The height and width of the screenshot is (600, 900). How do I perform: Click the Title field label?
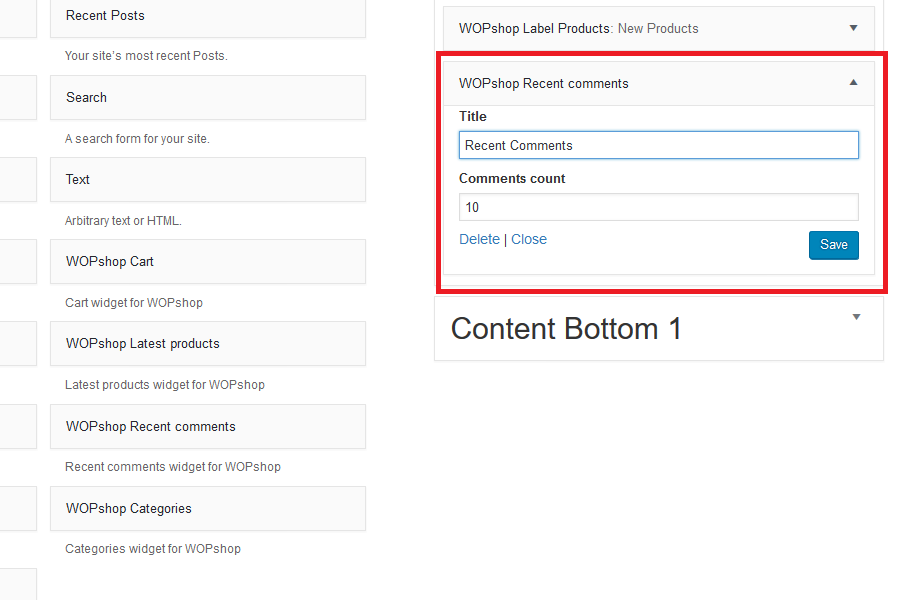pyautogui.click(x=473, y=116)
